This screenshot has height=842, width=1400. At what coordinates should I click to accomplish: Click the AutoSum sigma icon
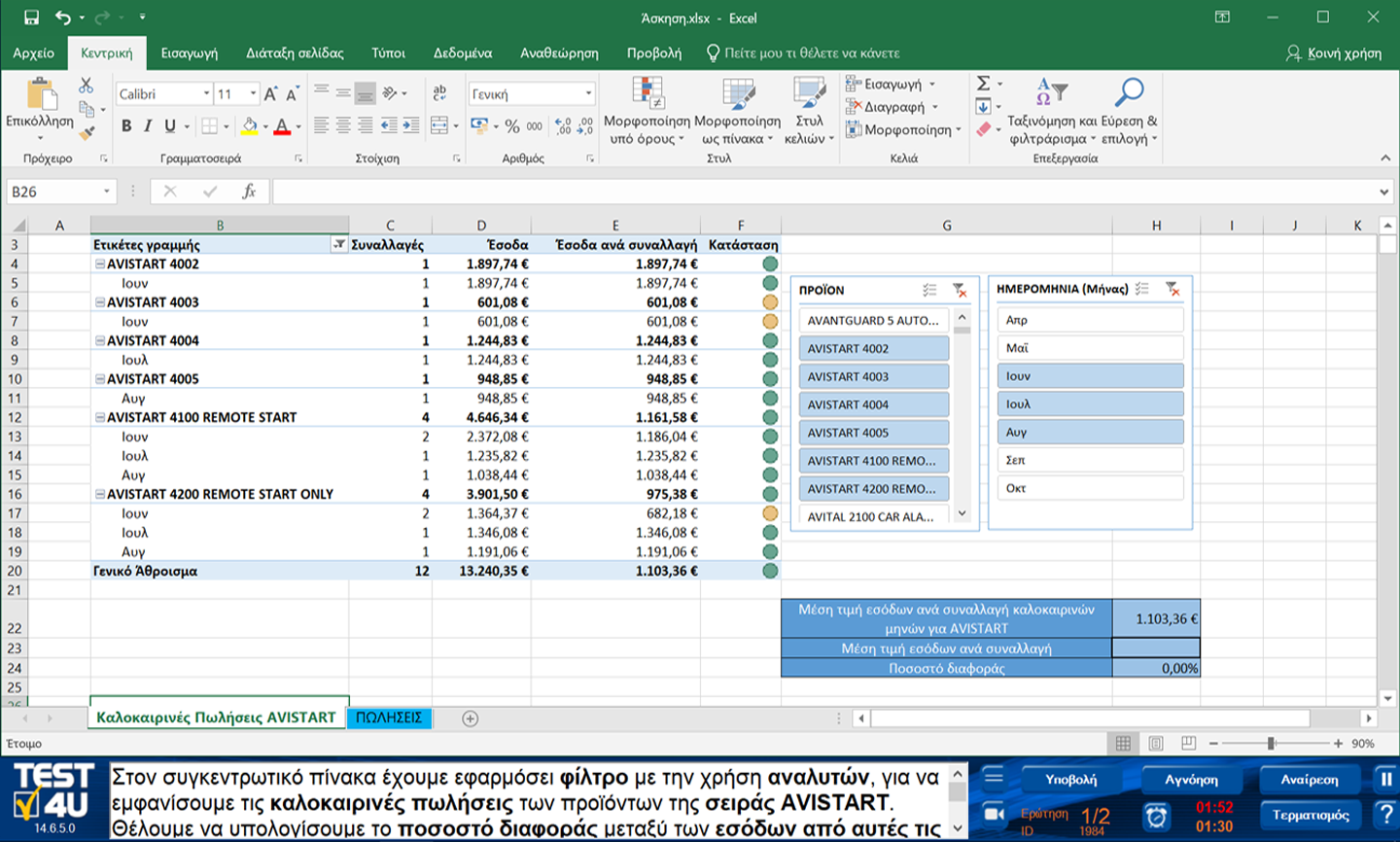(984, 84)
